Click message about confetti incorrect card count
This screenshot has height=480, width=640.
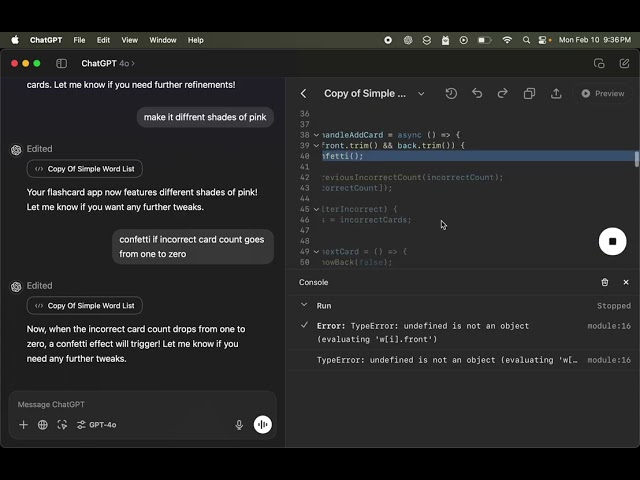(193, 247)
